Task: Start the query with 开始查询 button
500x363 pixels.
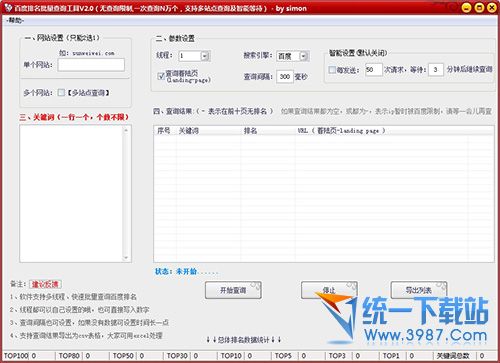Action: click(233, 290)
